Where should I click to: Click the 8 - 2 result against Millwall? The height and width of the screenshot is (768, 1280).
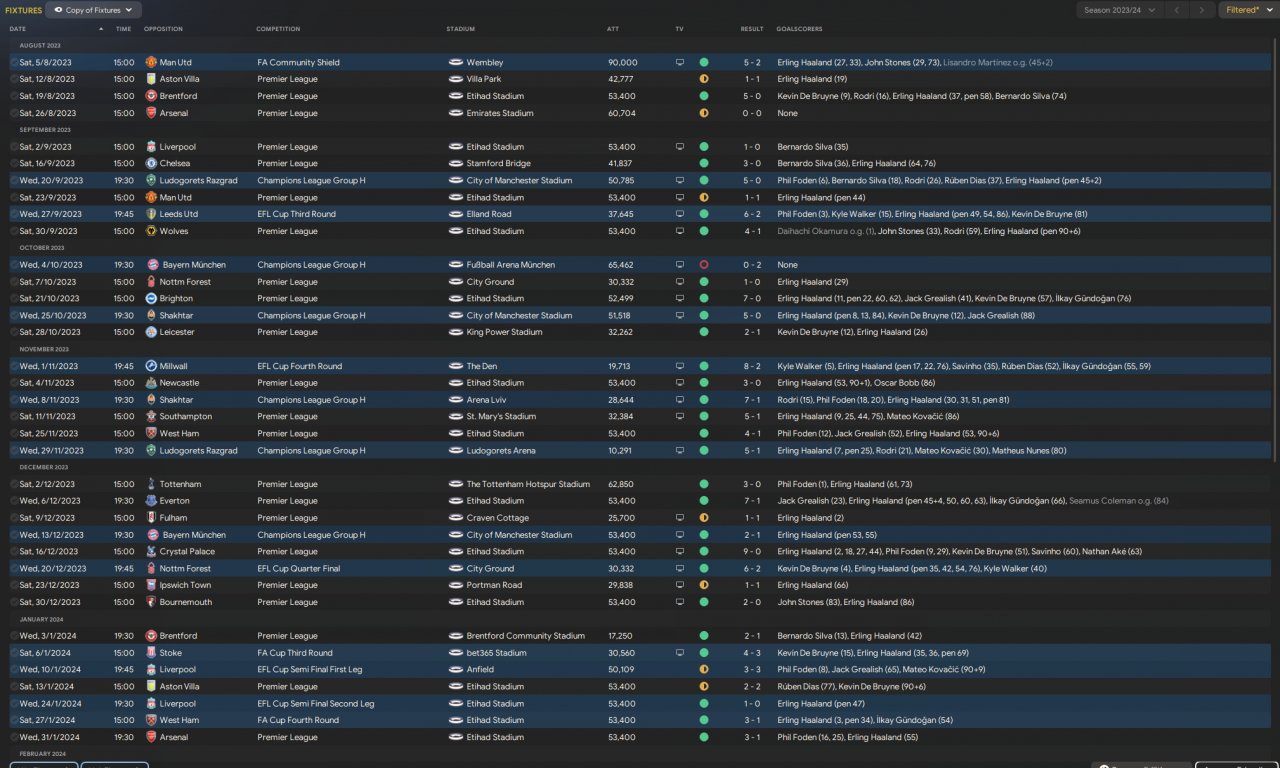(752, 366)
